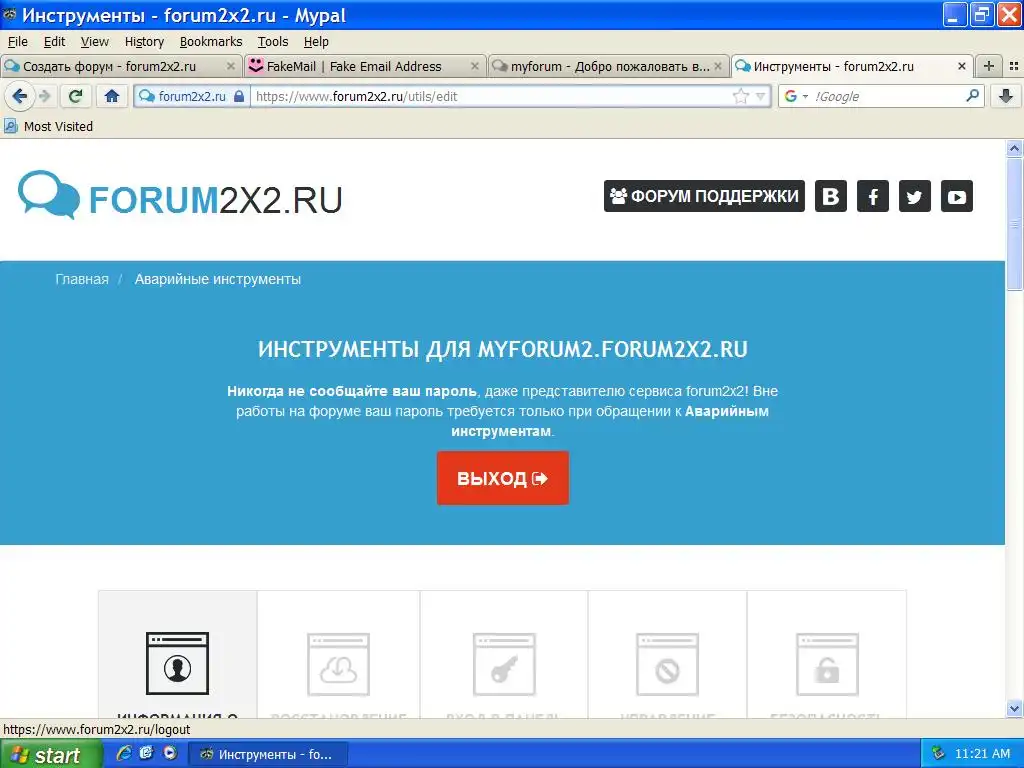Click the 11:21 AM taskbar clock
The image size is (1024, 768).
click(982, 754)
